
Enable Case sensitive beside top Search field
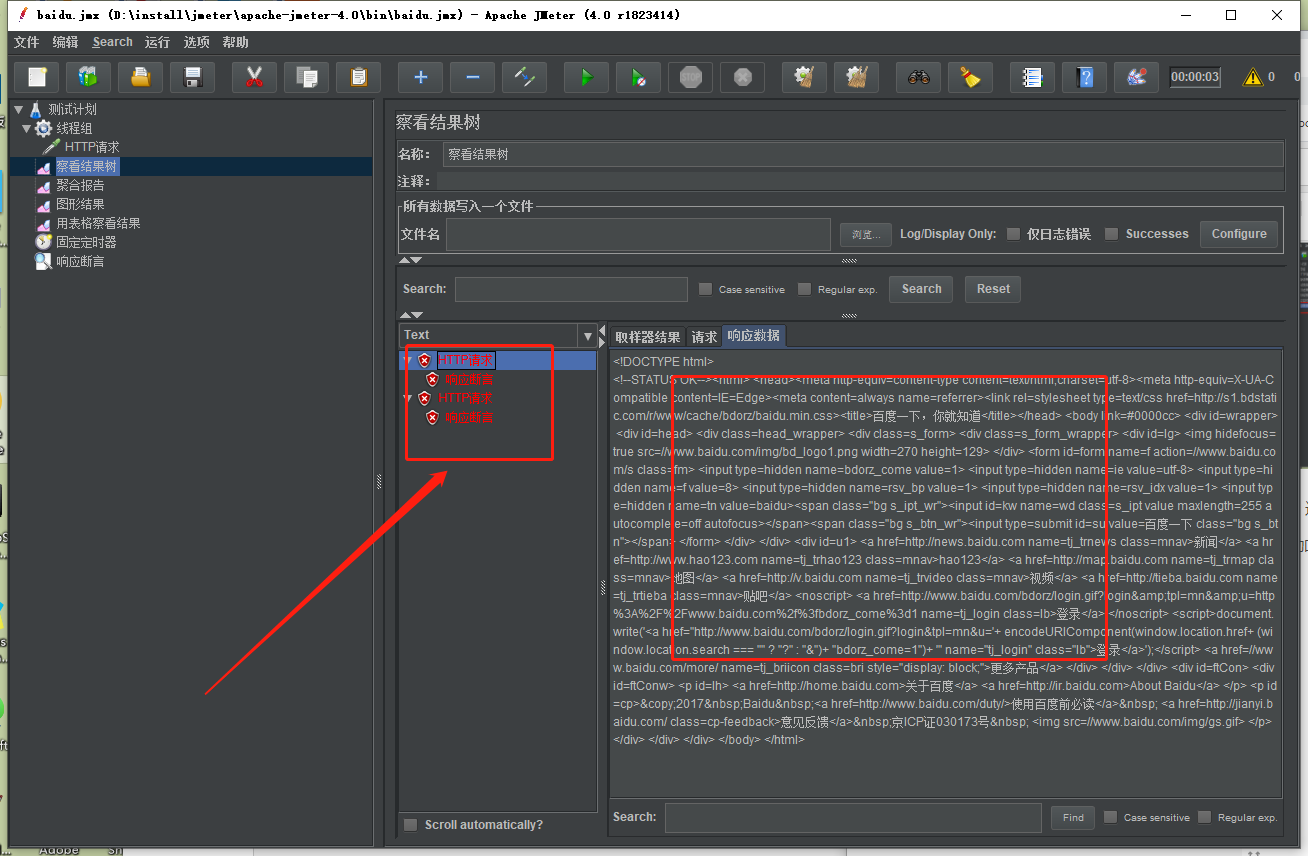(706, 289)
